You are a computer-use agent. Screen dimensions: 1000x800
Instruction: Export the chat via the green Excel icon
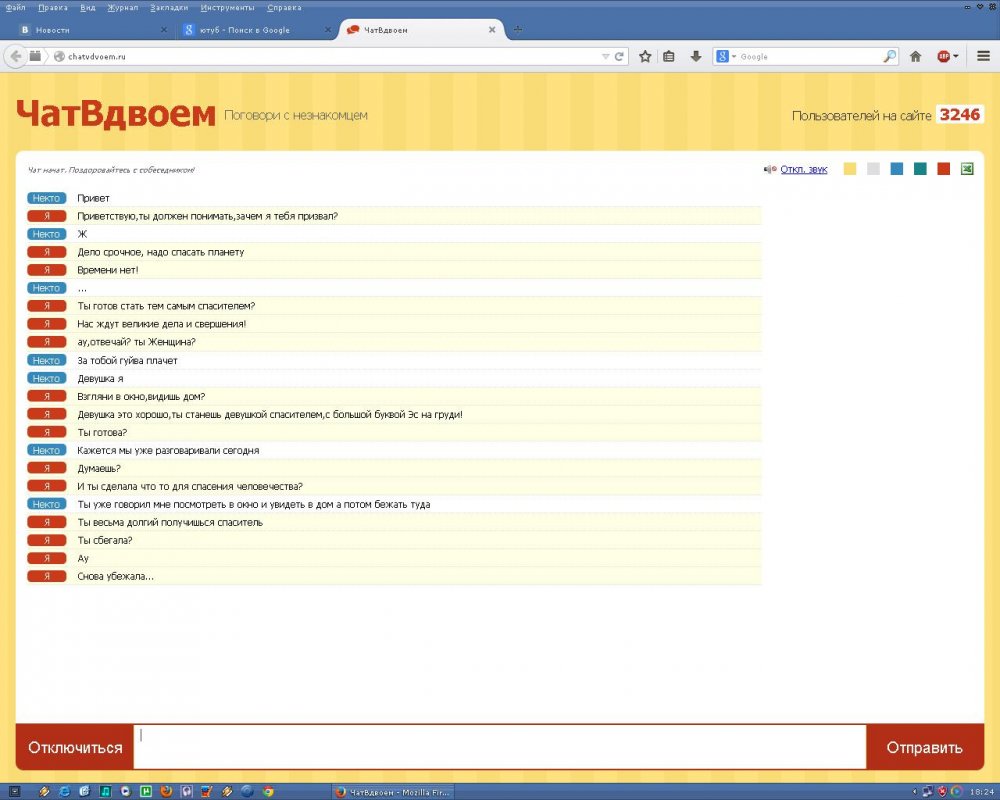967,169
